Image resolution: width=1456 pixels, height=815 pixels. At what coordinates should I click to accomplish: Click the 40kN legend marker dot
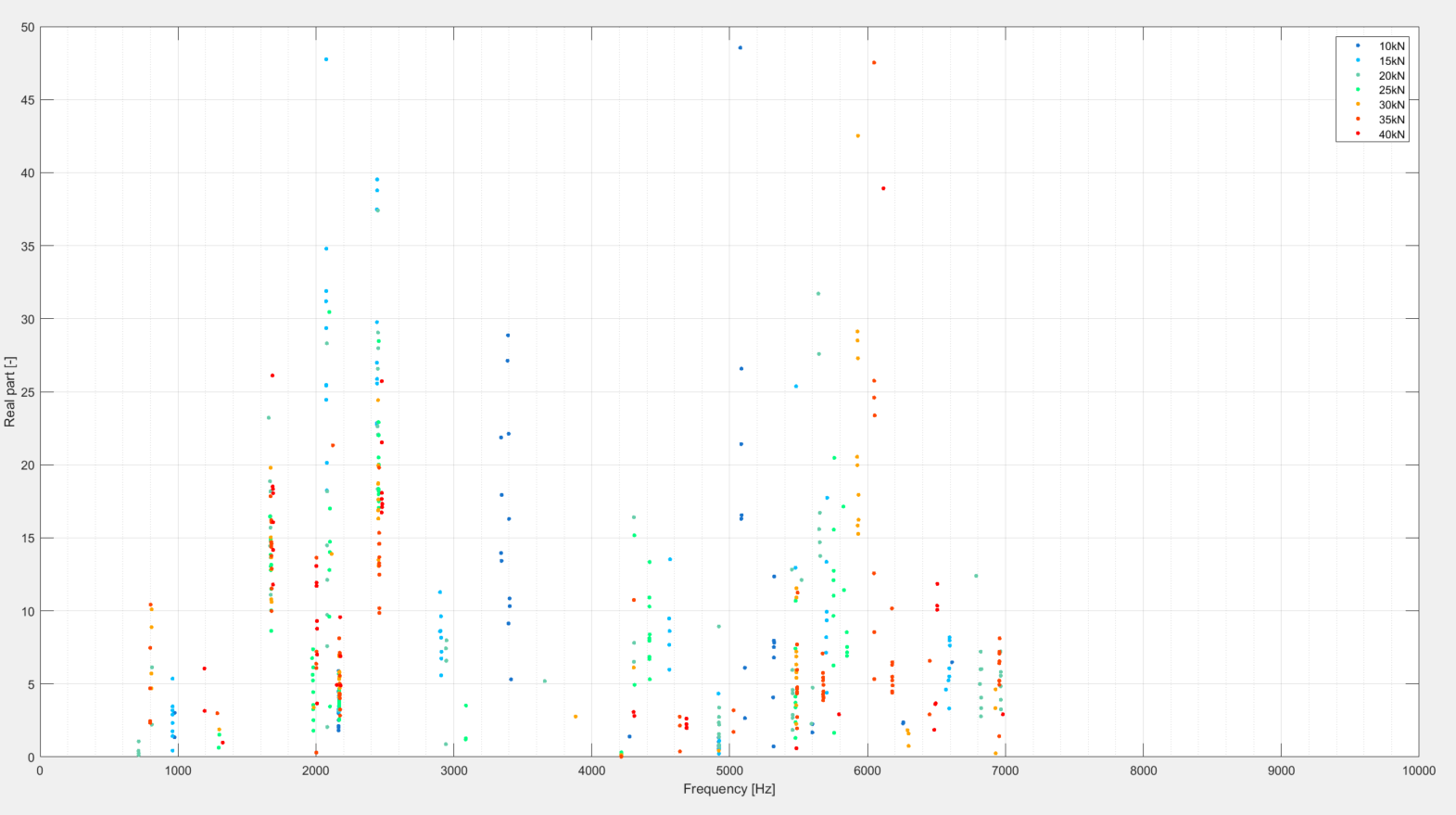click(x=1358, y=134)
